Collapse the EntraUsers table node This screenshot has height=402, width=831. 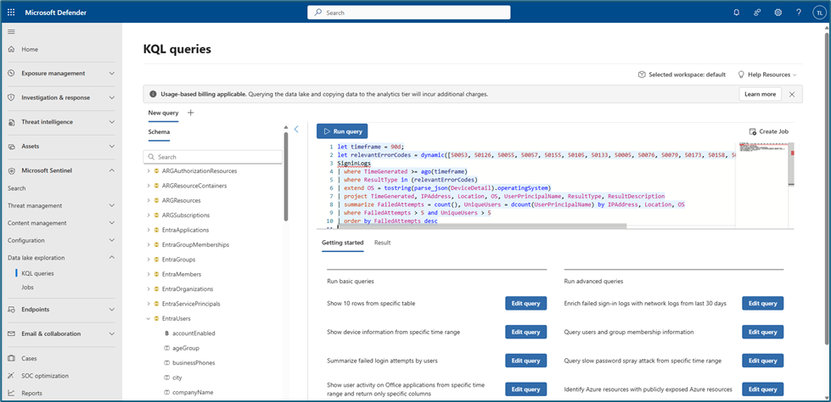coord(148,319)
